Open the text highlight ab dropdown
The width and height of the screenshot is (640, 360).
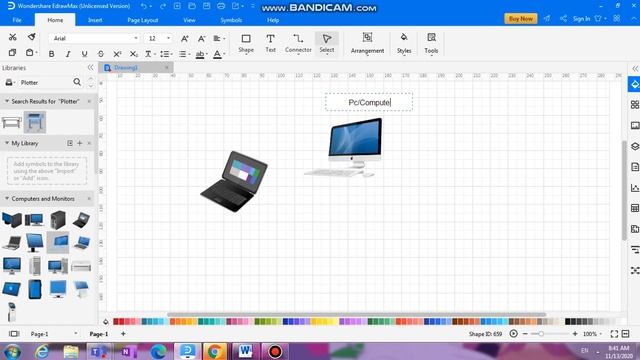pos(201,54)
